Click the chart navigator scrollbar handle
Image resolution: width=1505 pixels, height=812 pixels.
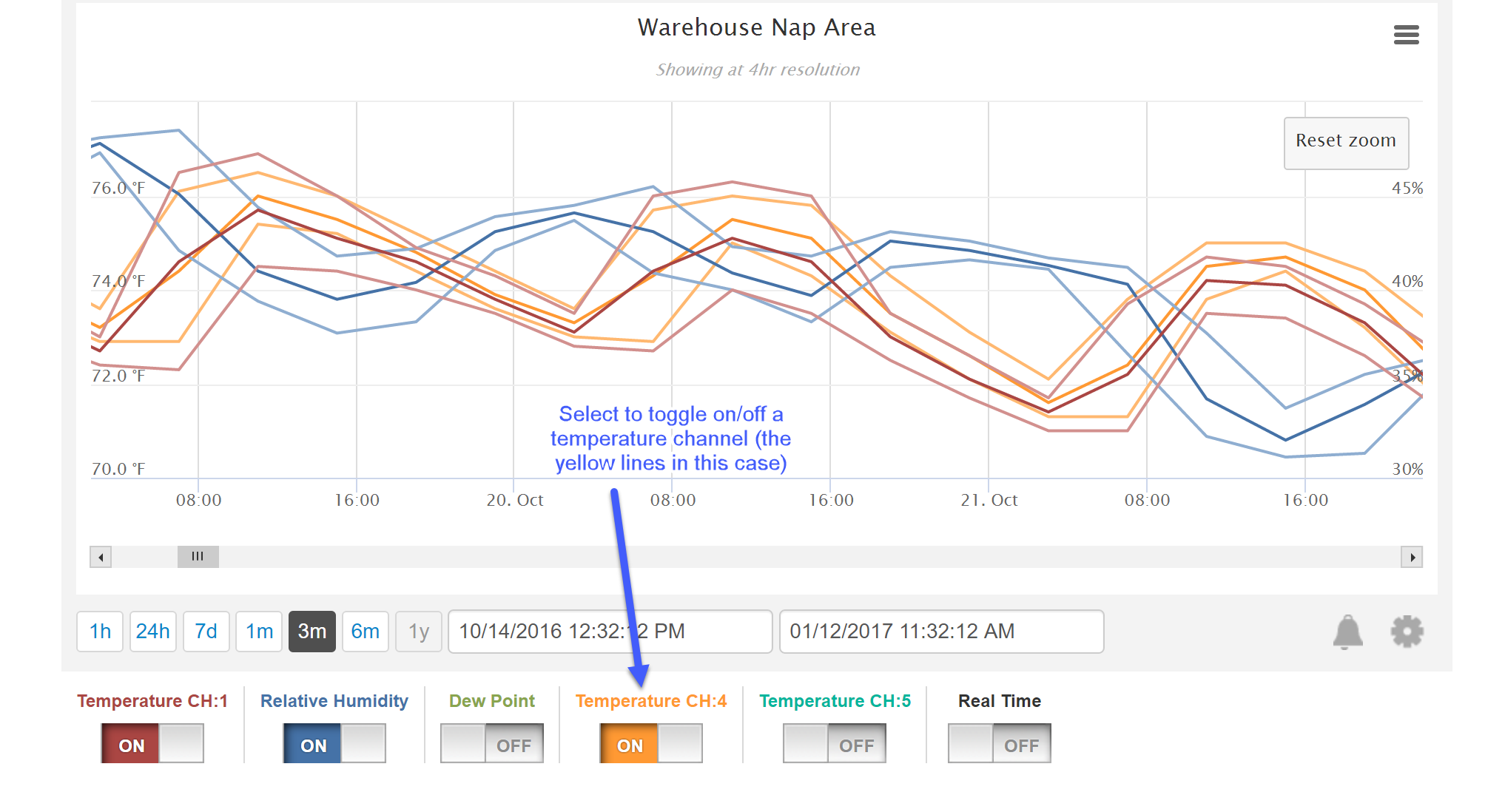pos(198,557)
